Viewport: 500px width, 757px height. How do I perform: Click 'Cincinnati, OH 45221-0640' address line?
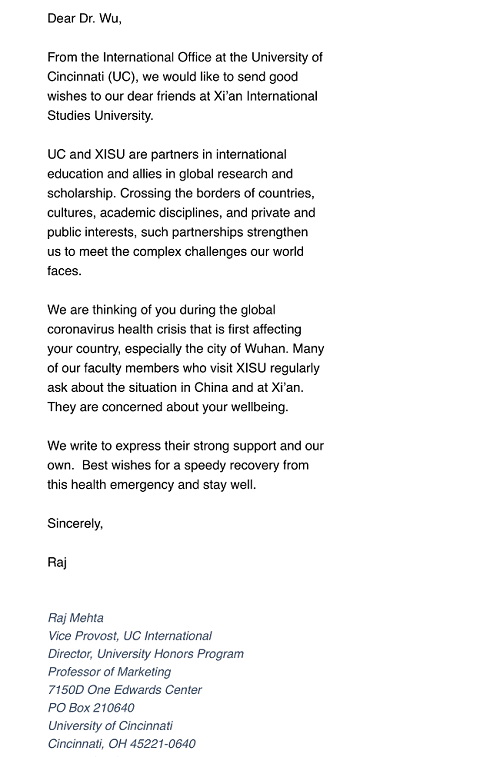pos(122,743)
